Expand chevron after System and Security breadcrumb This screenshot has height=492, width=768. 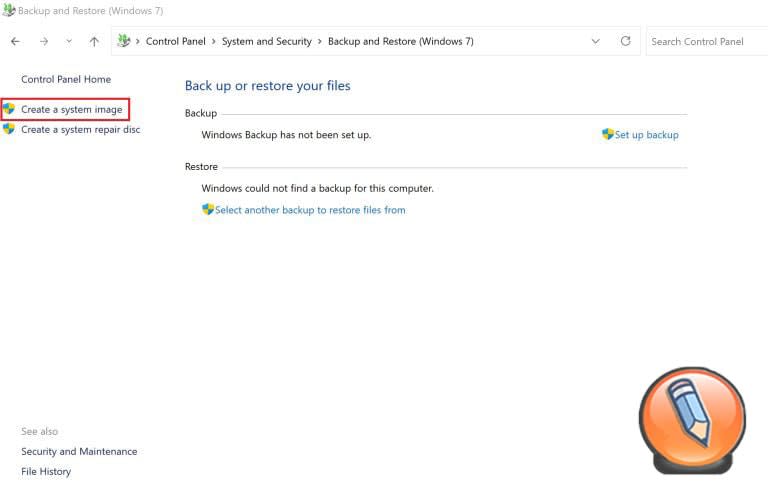point(320,42)
